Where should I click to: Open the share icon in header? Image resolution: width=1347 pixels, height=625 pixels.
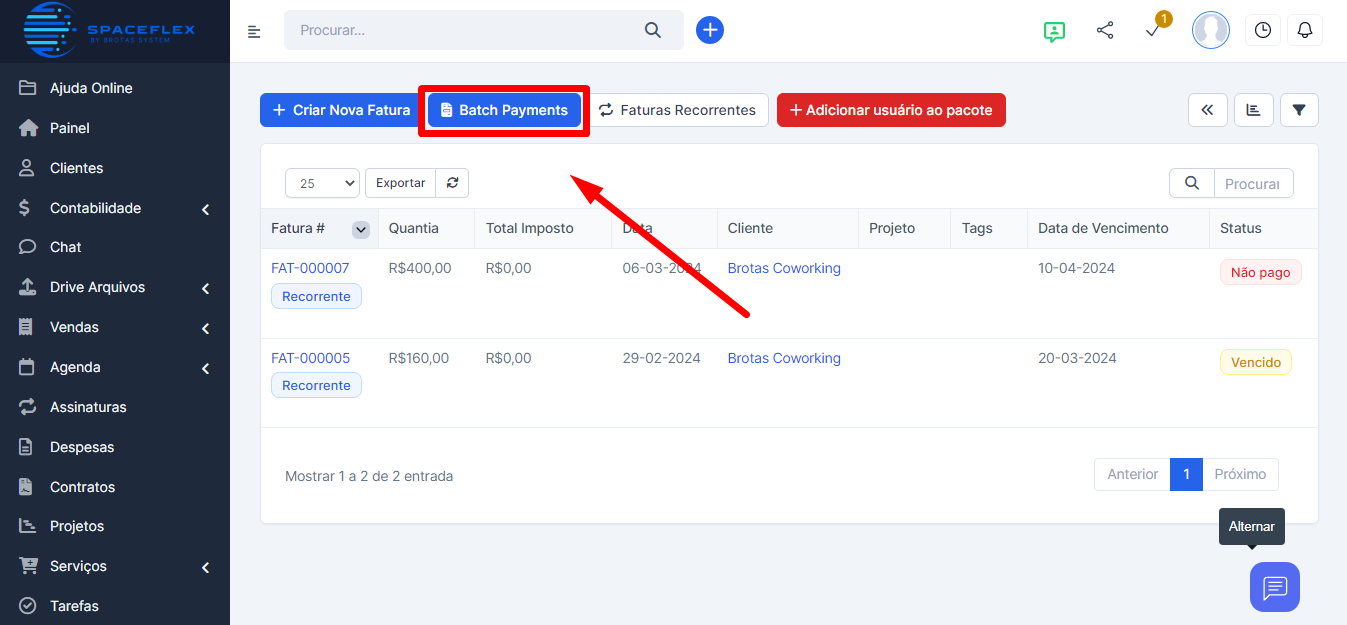(1105, 30)
